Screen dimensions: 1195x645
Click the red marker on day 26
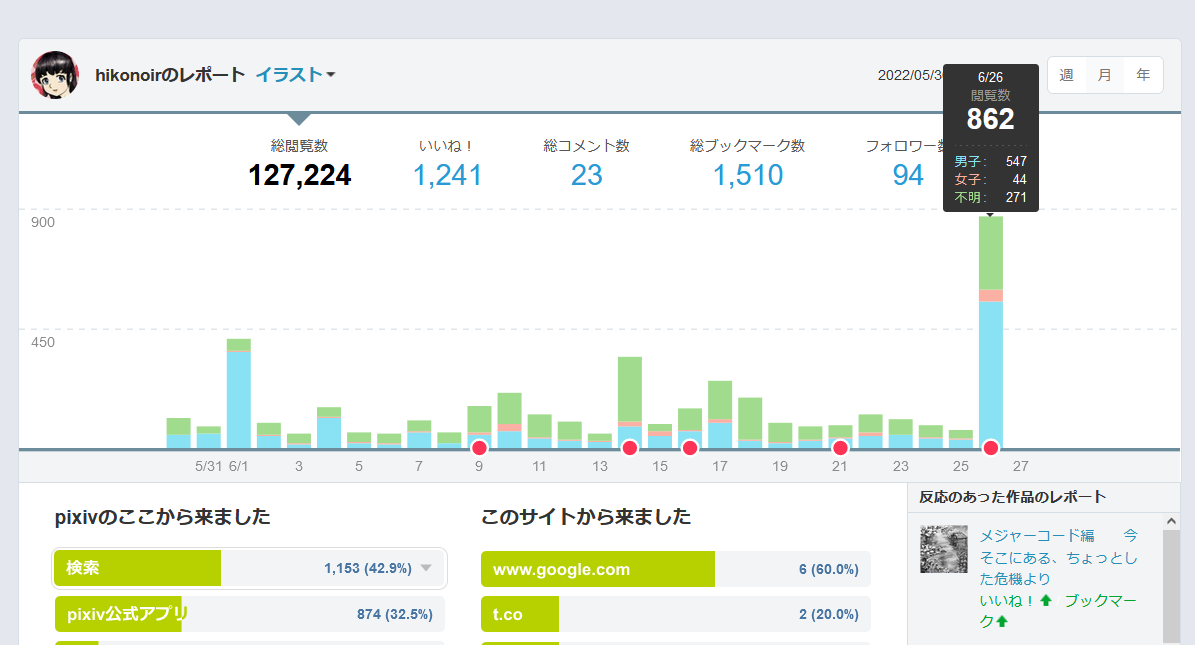(x=991, y=448)
